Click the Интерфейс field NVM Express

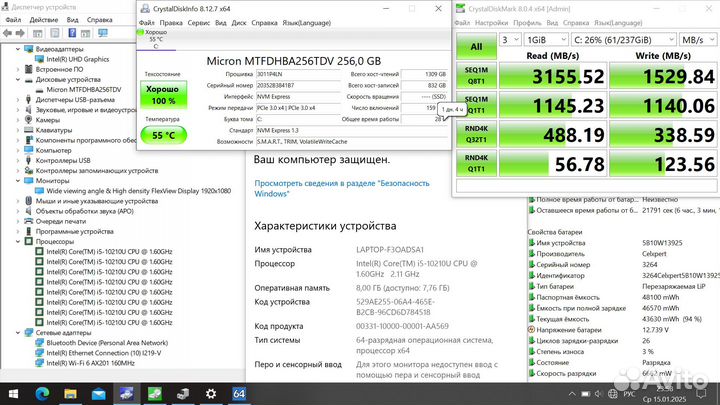pos(298,96)
